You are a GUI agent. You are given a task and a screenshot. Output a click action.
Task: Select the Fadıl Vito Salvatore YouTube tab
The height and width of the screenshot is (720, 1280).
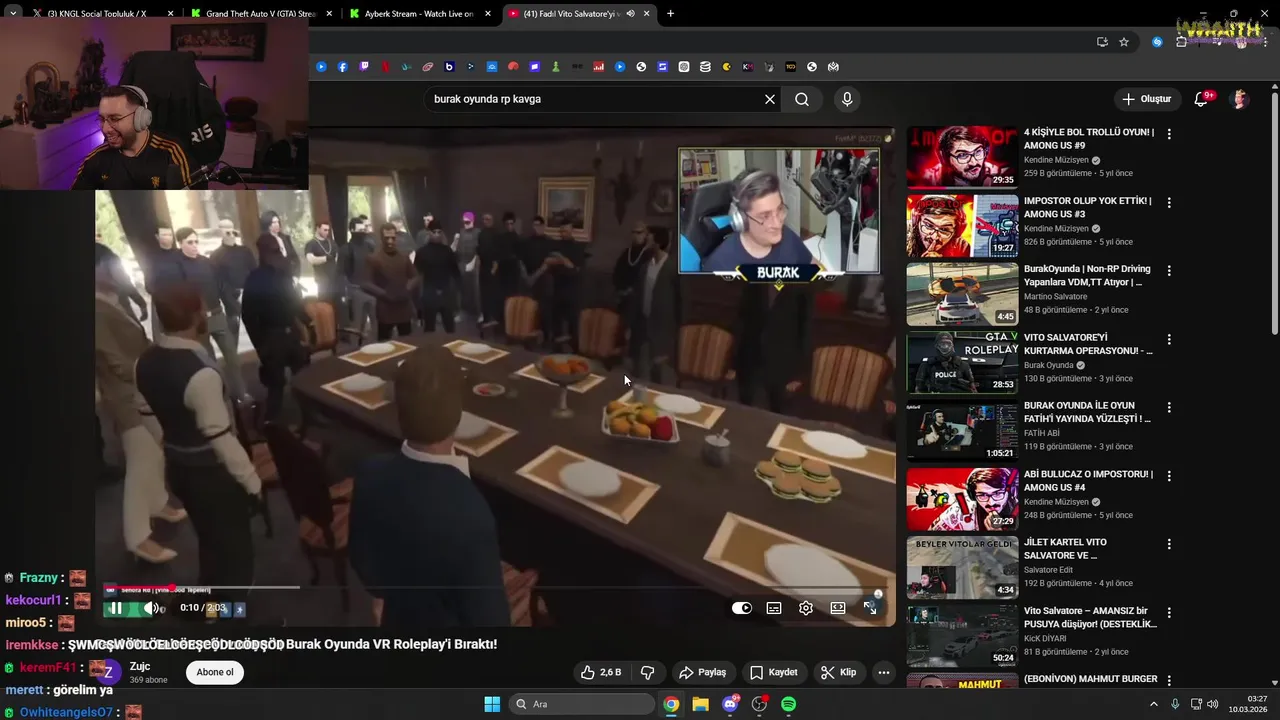tap(578, 14)
